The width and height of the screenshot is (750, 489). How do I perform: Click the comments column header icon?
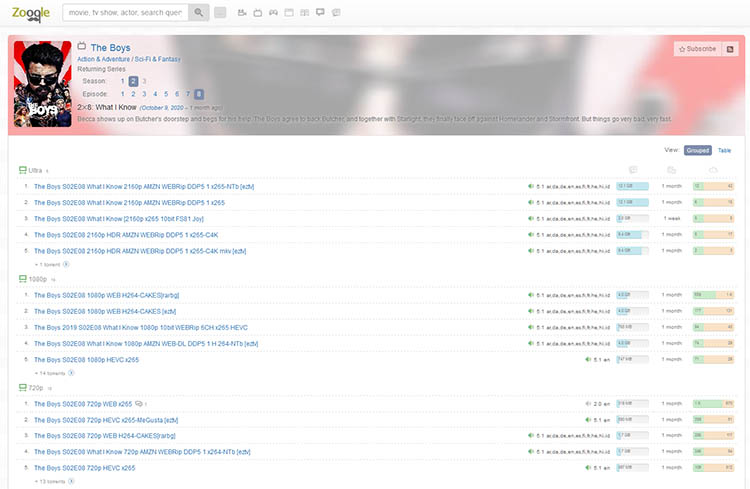[x=633, y=170]
